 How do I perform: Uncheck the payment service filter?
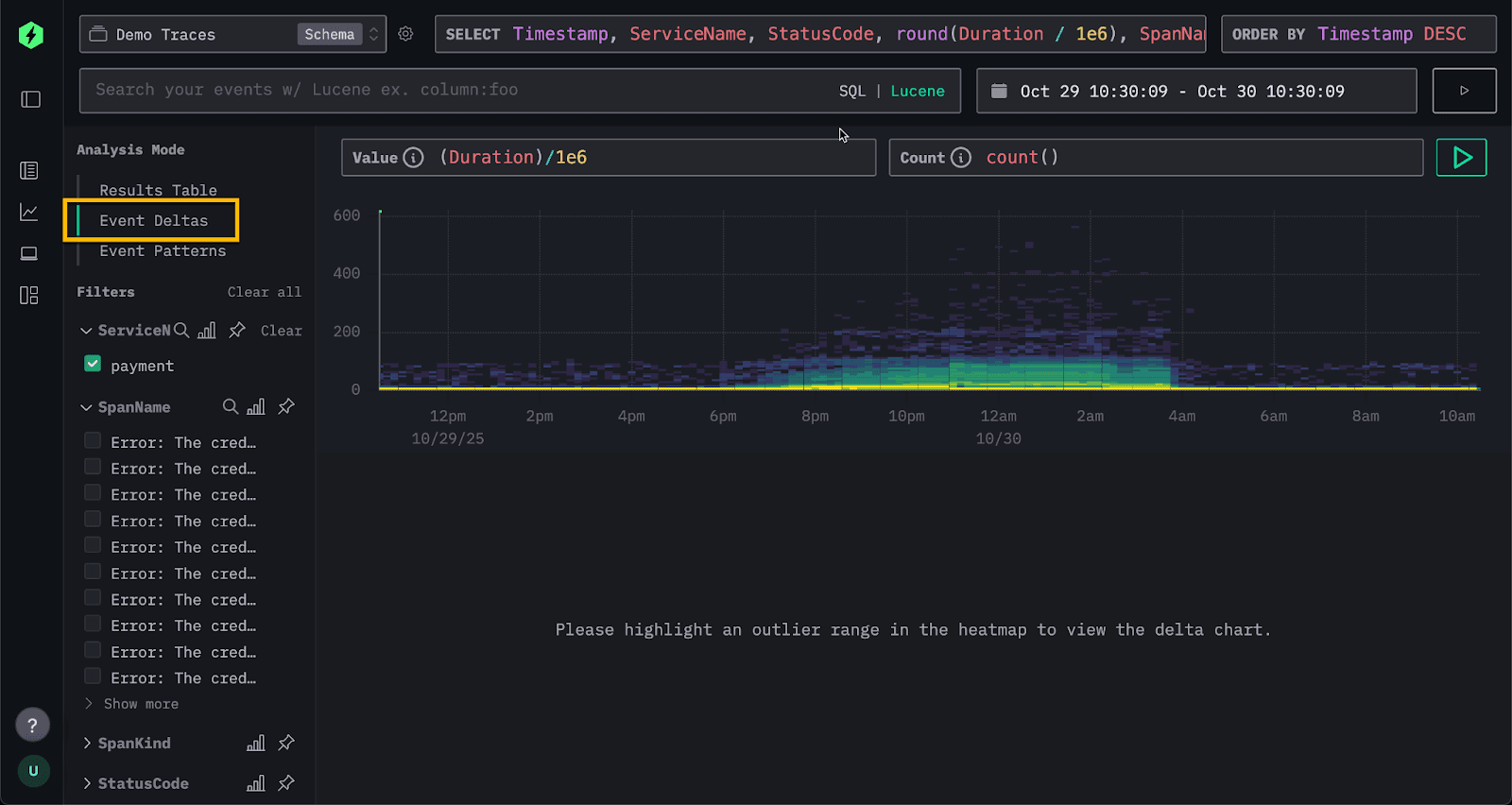tap(93, 365)
